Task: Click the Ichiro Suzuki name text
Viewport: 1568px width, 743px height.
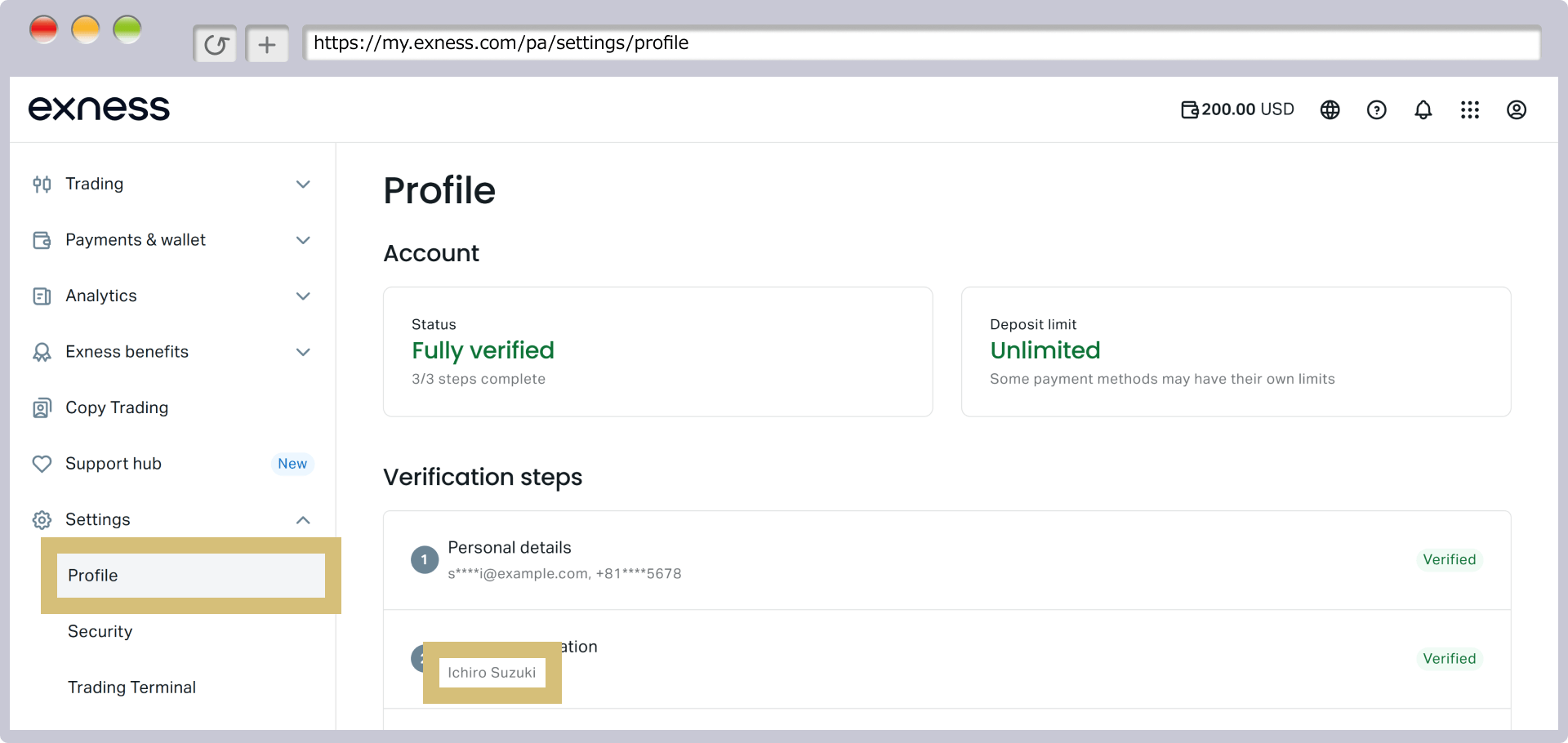Action: point(492,673)
